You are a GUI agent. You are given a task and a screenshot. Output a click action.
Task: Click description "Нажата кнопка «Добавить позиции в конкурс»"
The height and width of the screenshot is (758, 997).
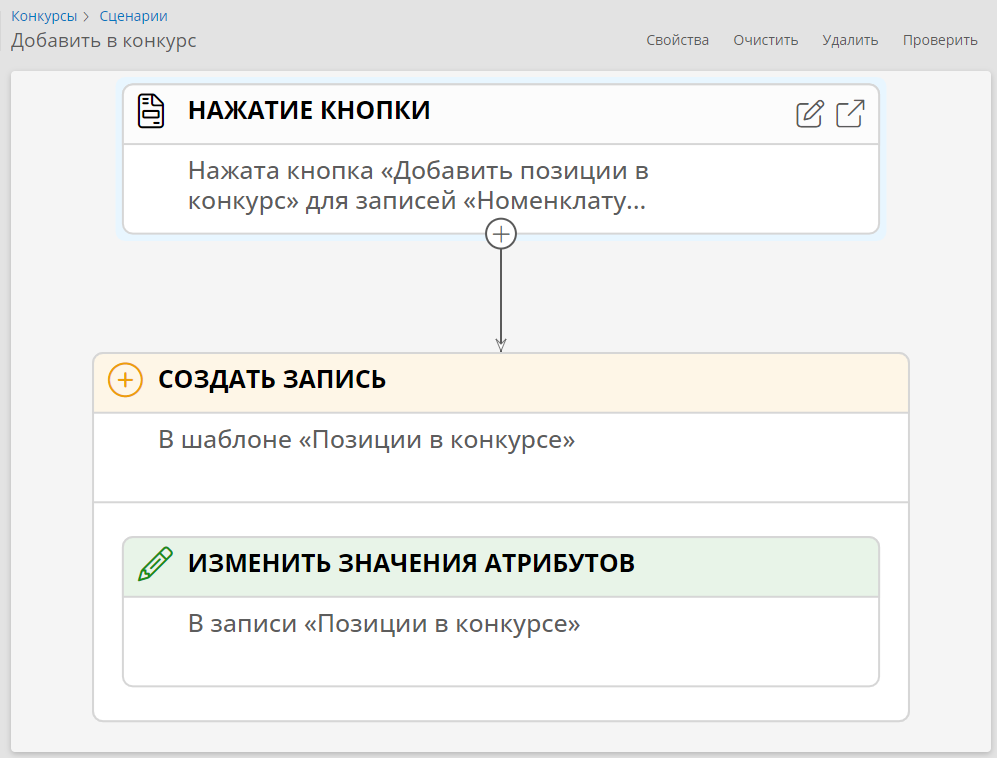pyautogui.click(x=418, y=186)
